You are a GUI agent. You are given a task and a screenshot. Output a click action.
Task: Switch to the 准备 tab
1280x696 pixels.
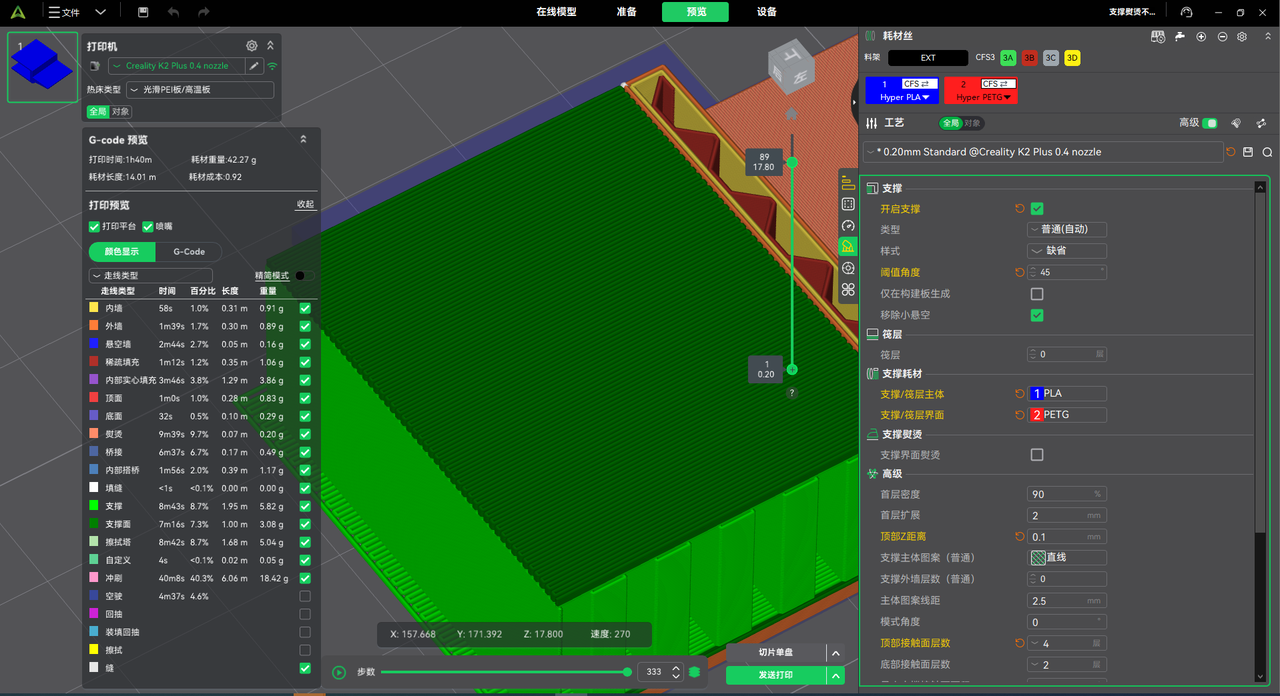coord(626,12)
